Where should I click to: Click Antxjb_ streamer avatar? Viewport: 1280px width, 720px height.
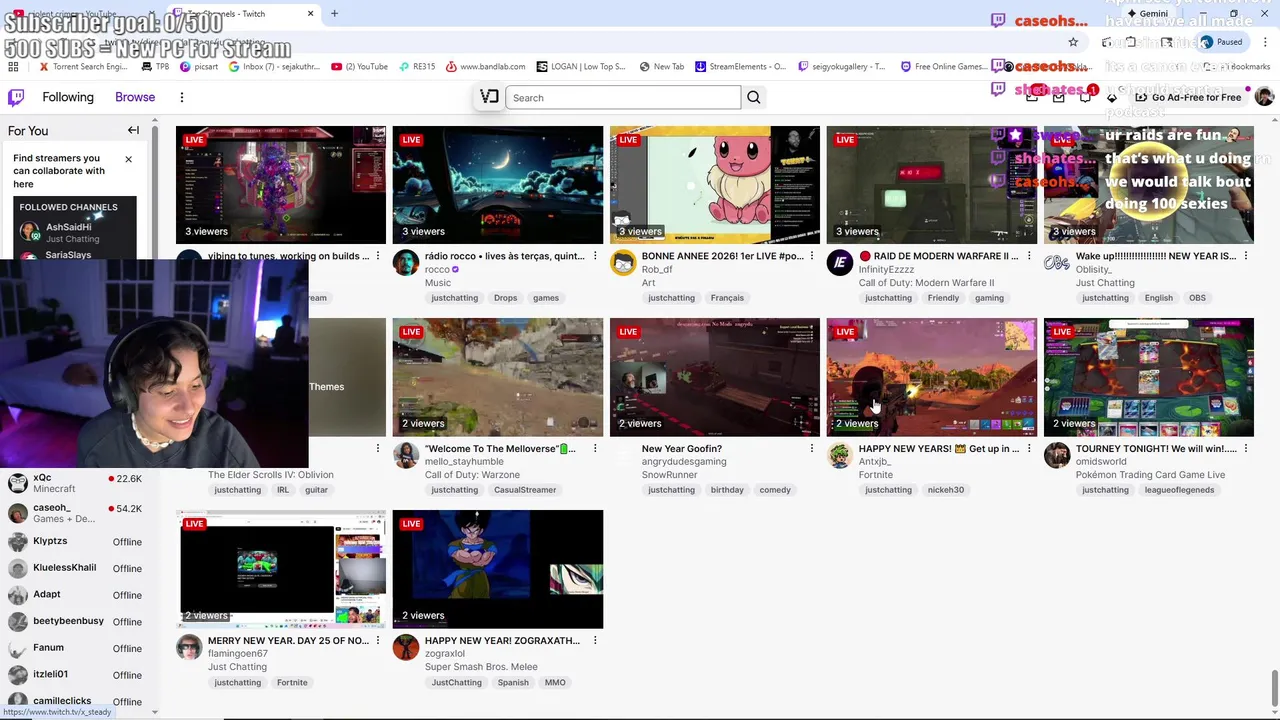(840, 455)
